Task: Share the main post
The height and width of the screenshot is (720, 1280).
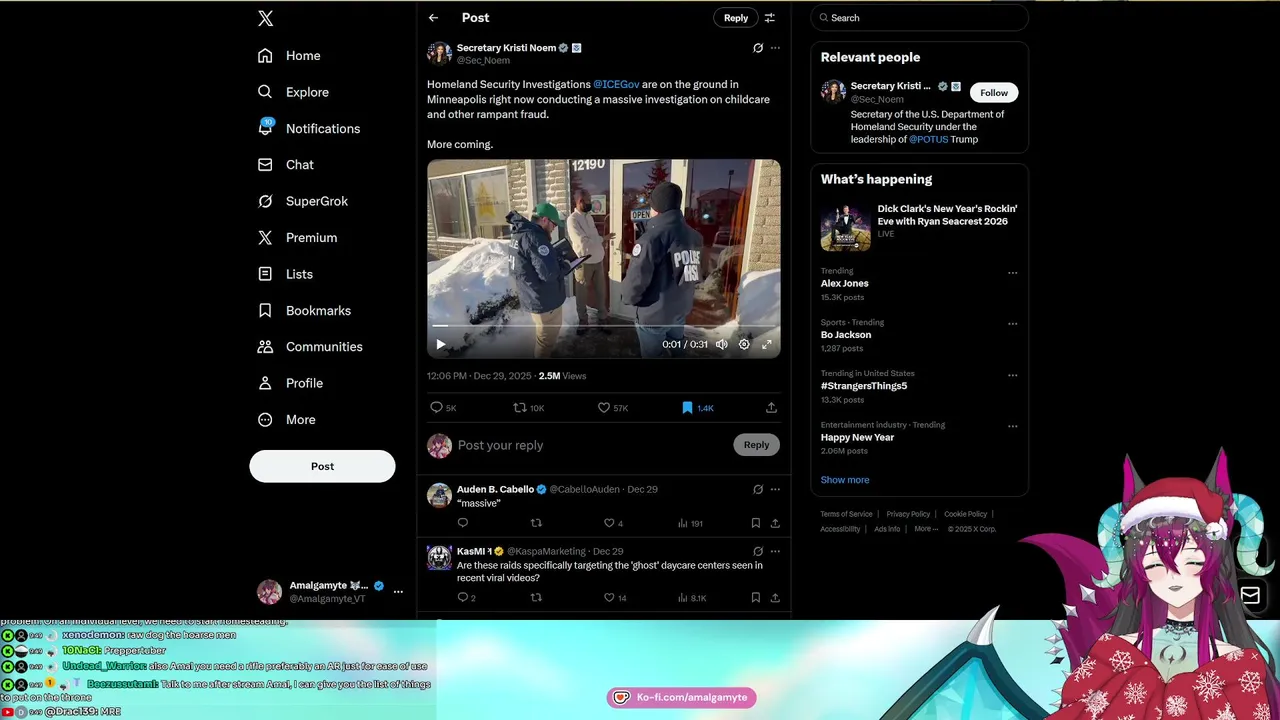Action: click(771, 408)
